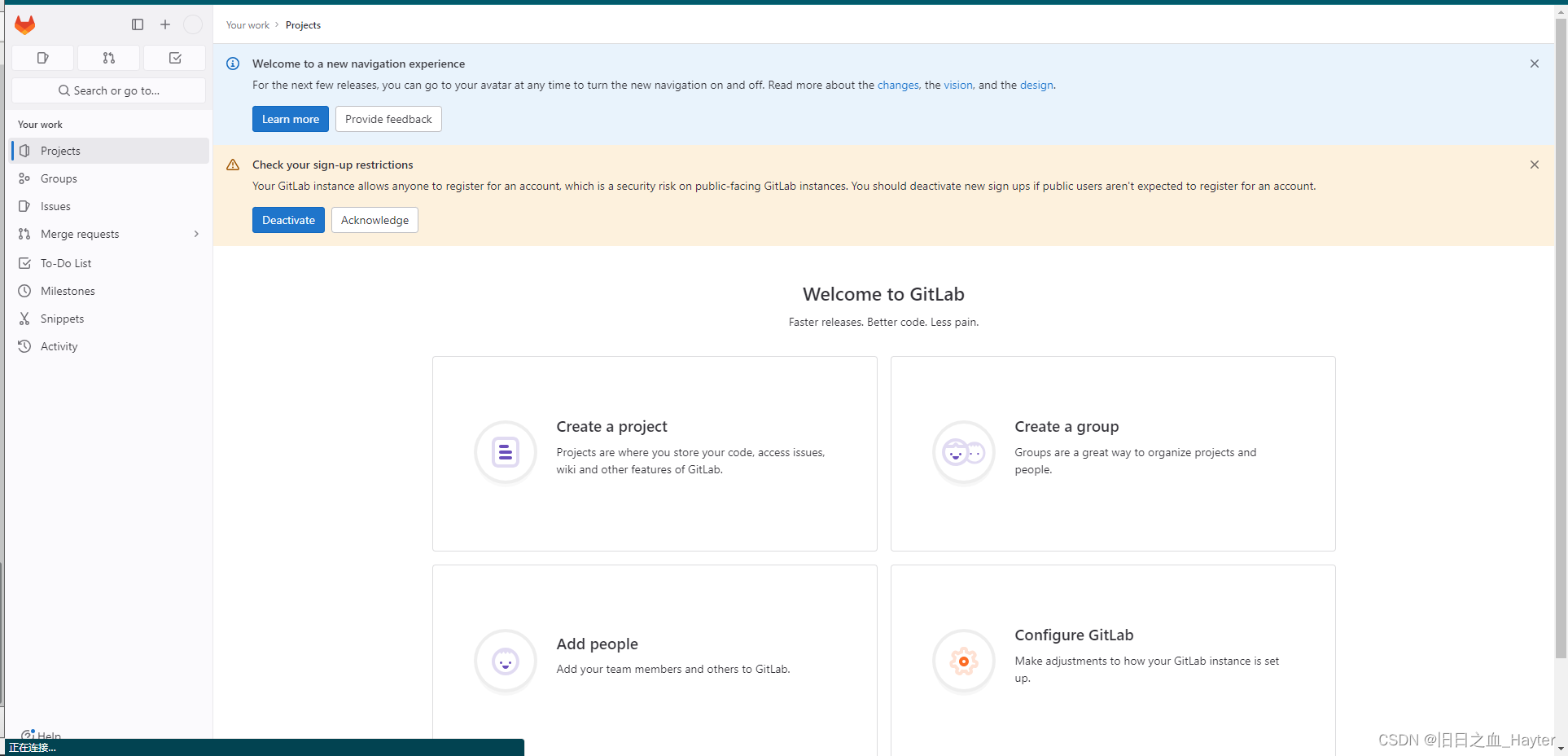This screenshot has height=756, width=1568.
Task: Click the assigned issues icon in top bar
Action: [x=42, y=58]
